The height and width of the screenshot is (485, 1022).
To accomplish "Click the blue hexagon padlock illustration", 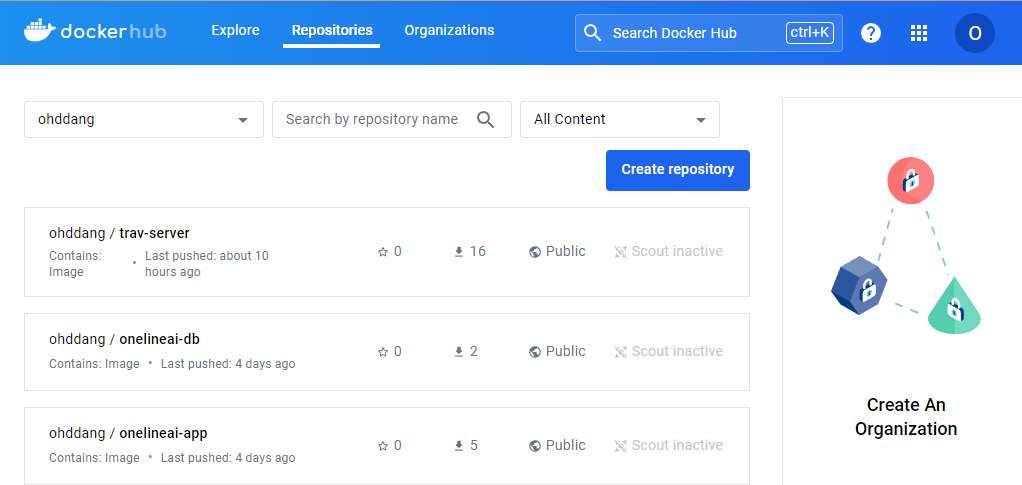I will click(x=860, y=286).
